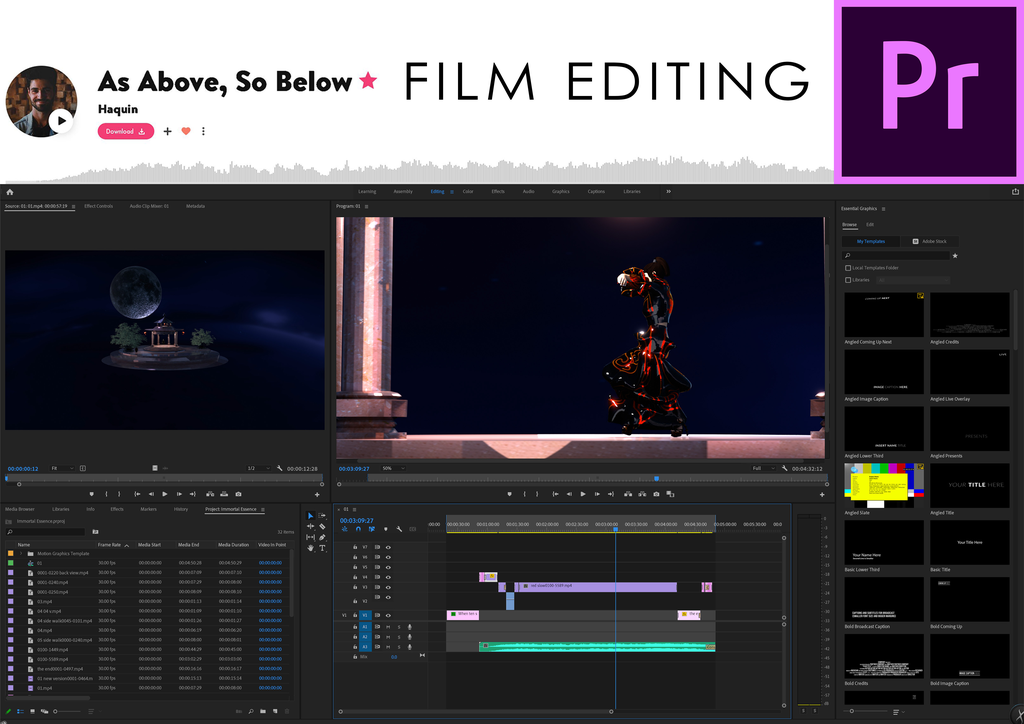Screen dimensions: 1024x724
Task: Expand the Motion Graphics Template bin
Action: point(21,554)
